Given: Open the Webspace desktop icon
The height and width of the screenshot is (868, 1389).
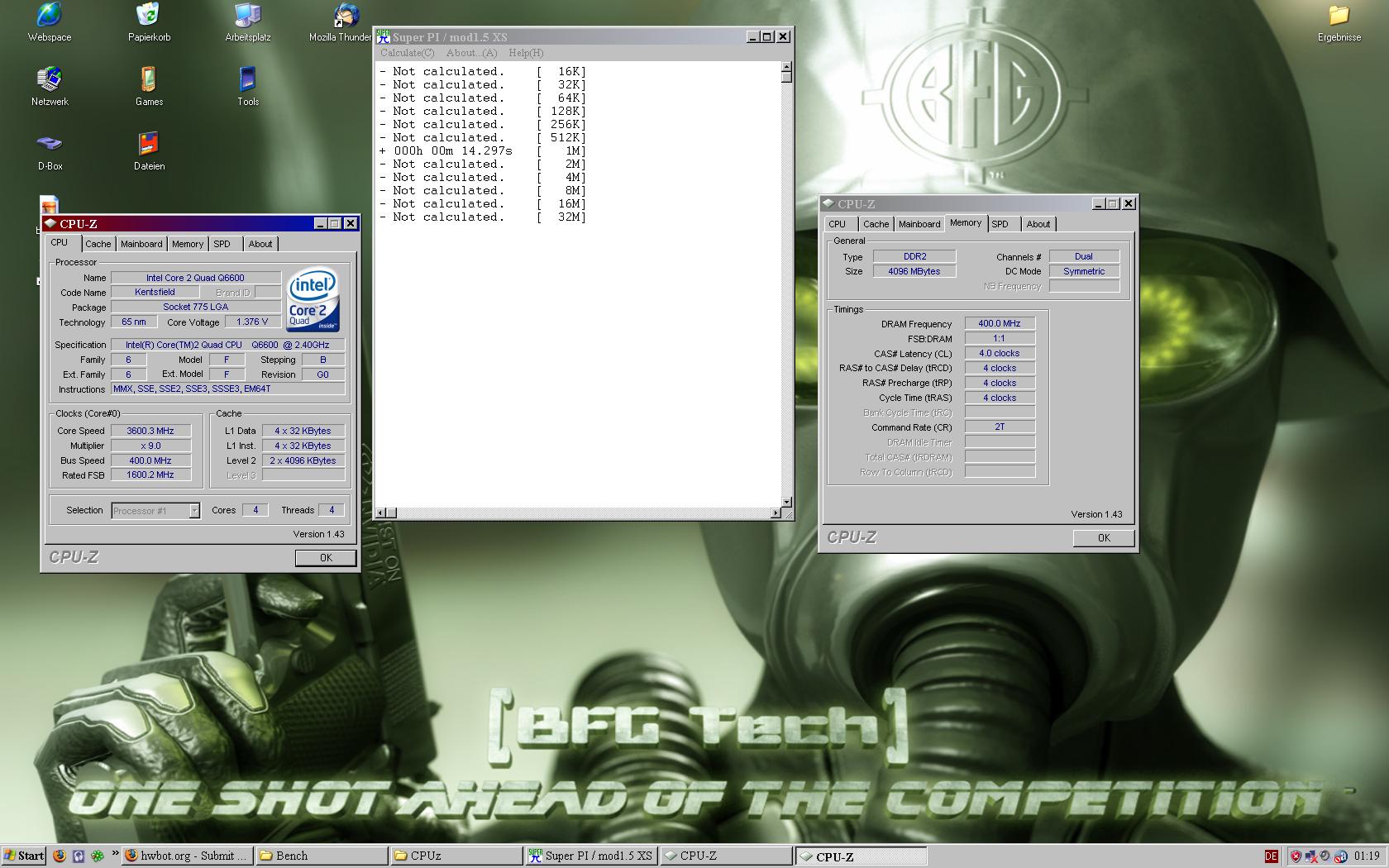Looking at the screenshot, I should (x=50, y=22).
